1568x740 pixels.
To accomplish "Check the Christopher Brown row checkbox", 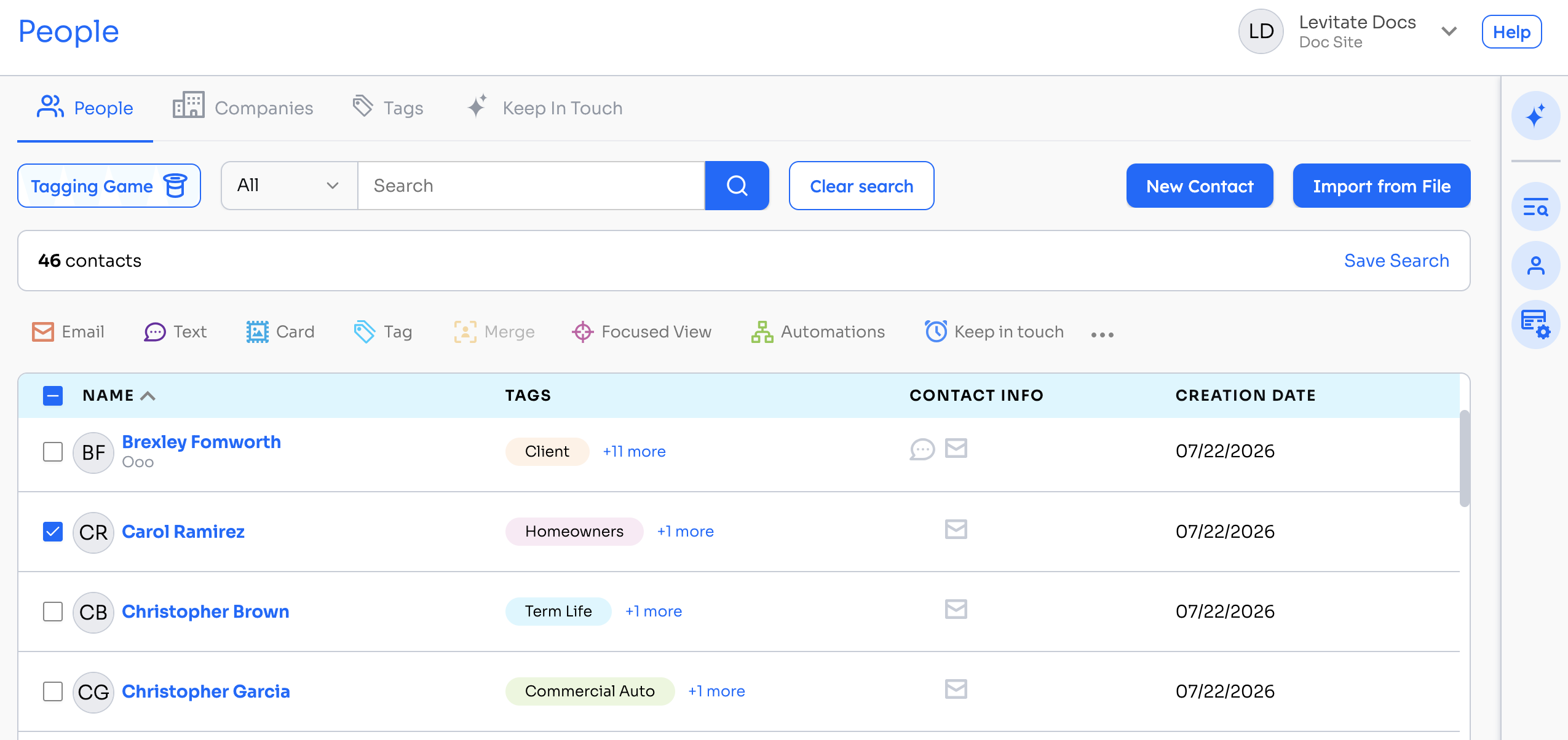I will click(53, 612).
